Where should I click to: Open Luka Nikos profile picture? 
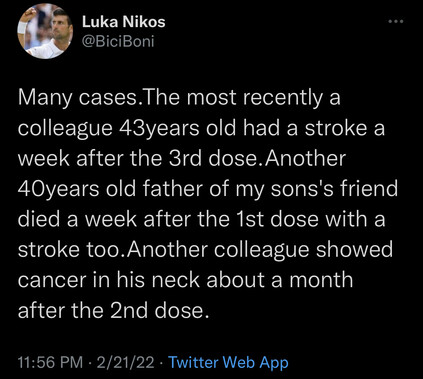click(45, 31)
